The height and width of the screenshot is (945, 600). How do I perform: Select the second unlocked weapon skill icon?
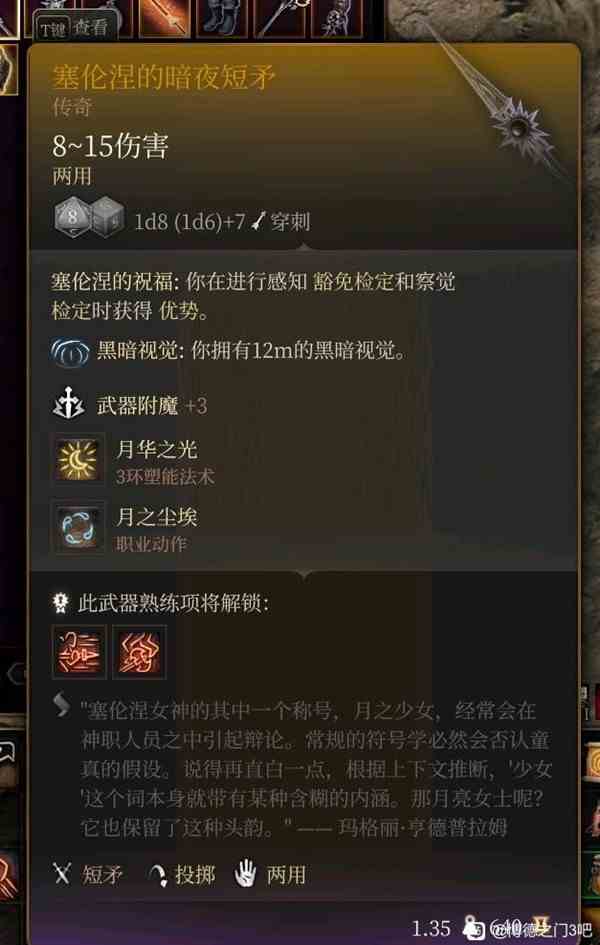[139, 652]
